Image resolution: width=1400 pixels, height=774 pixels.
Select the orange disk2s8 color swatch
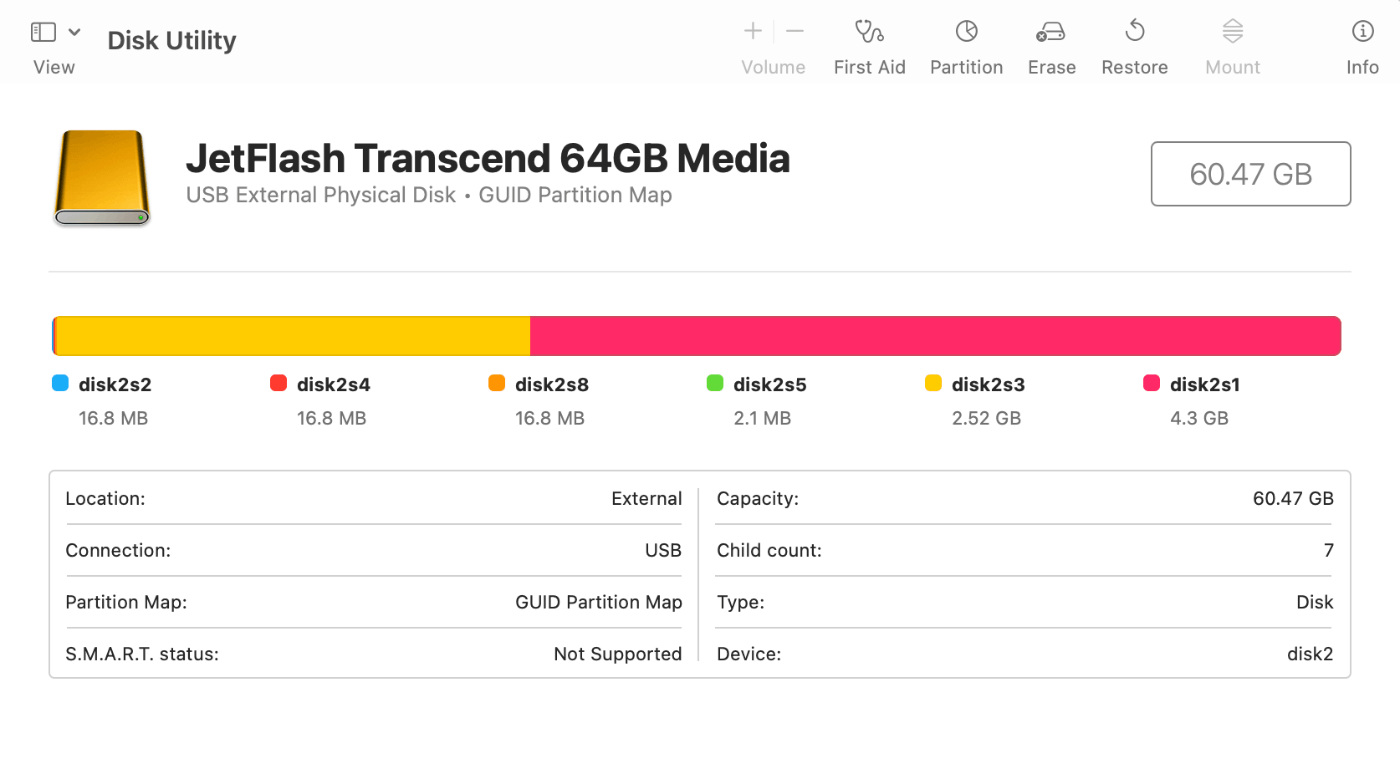tap(496, 383)
